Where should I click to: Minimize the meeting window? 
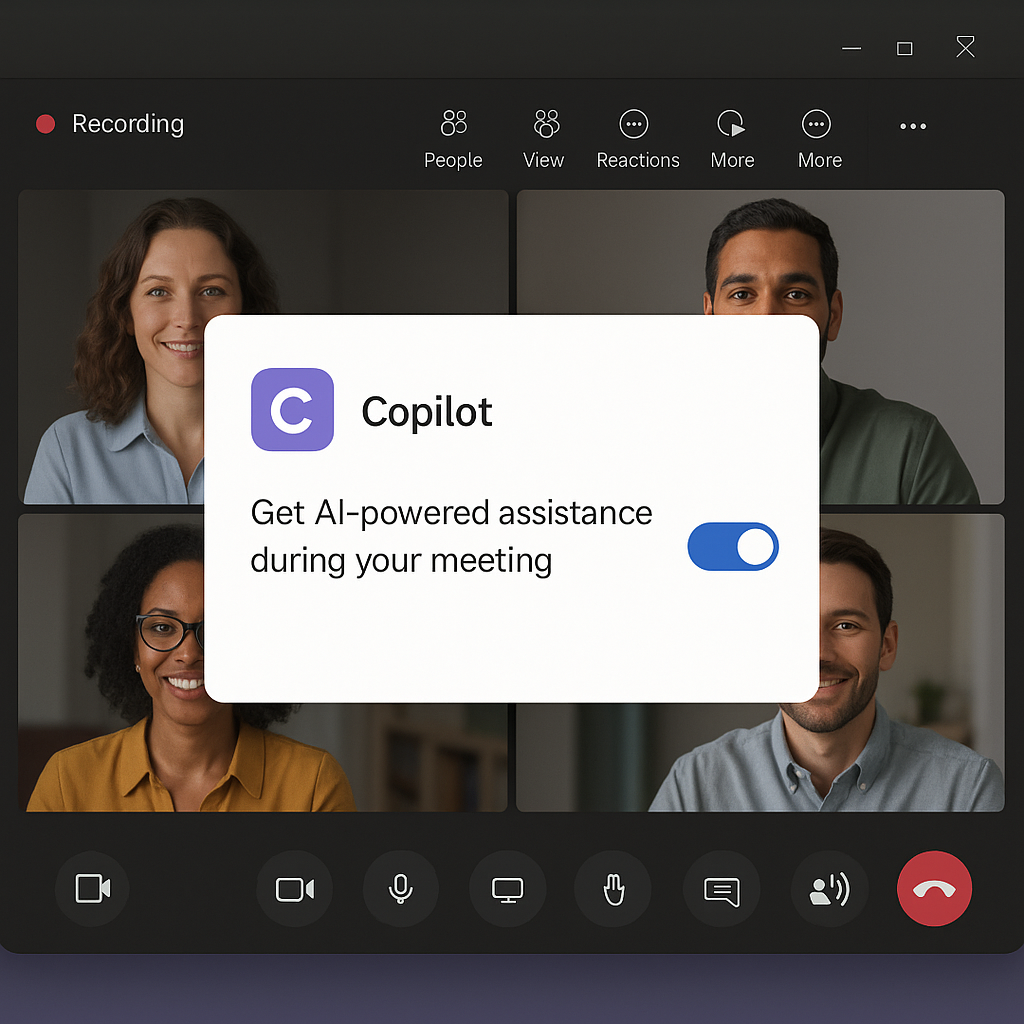pos(851,48)
